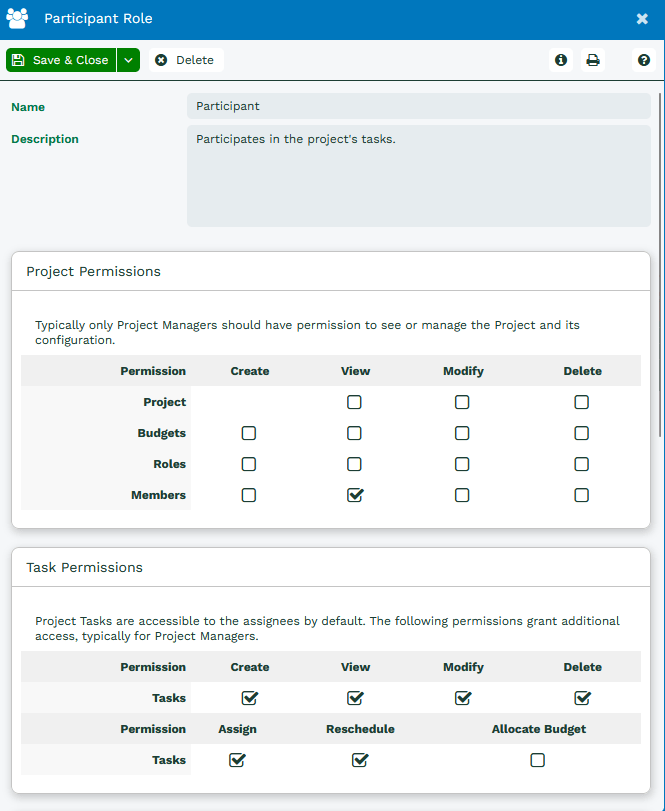The image size is (665, 811).
Task: Check Allocate Budget for Tasks
Action: (537, 760)
